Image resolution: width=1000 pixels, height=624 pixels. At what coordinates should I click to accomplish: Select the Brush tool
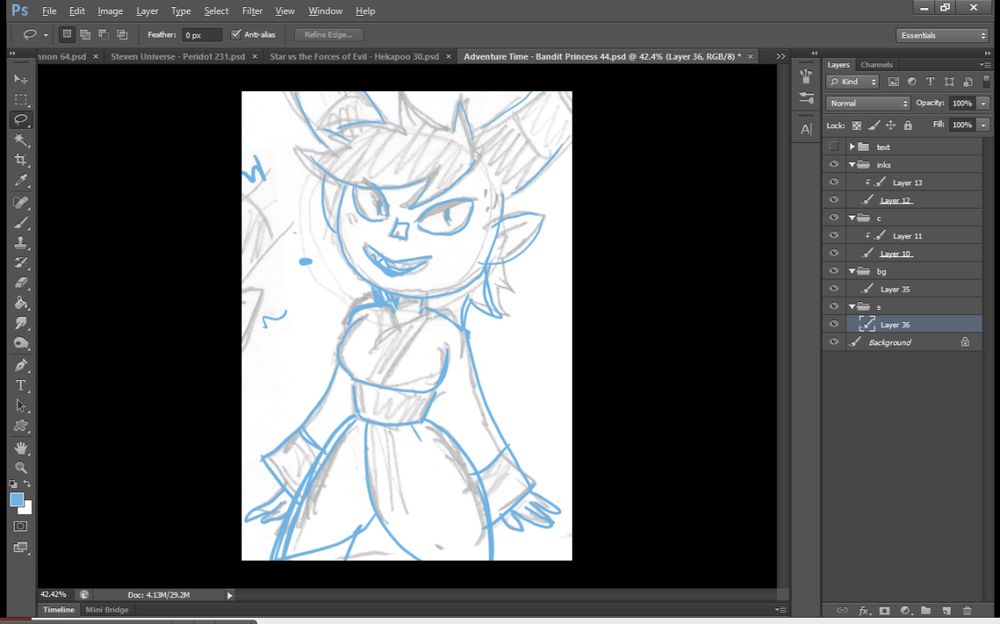pyautogui.click(x=20, y=223)
